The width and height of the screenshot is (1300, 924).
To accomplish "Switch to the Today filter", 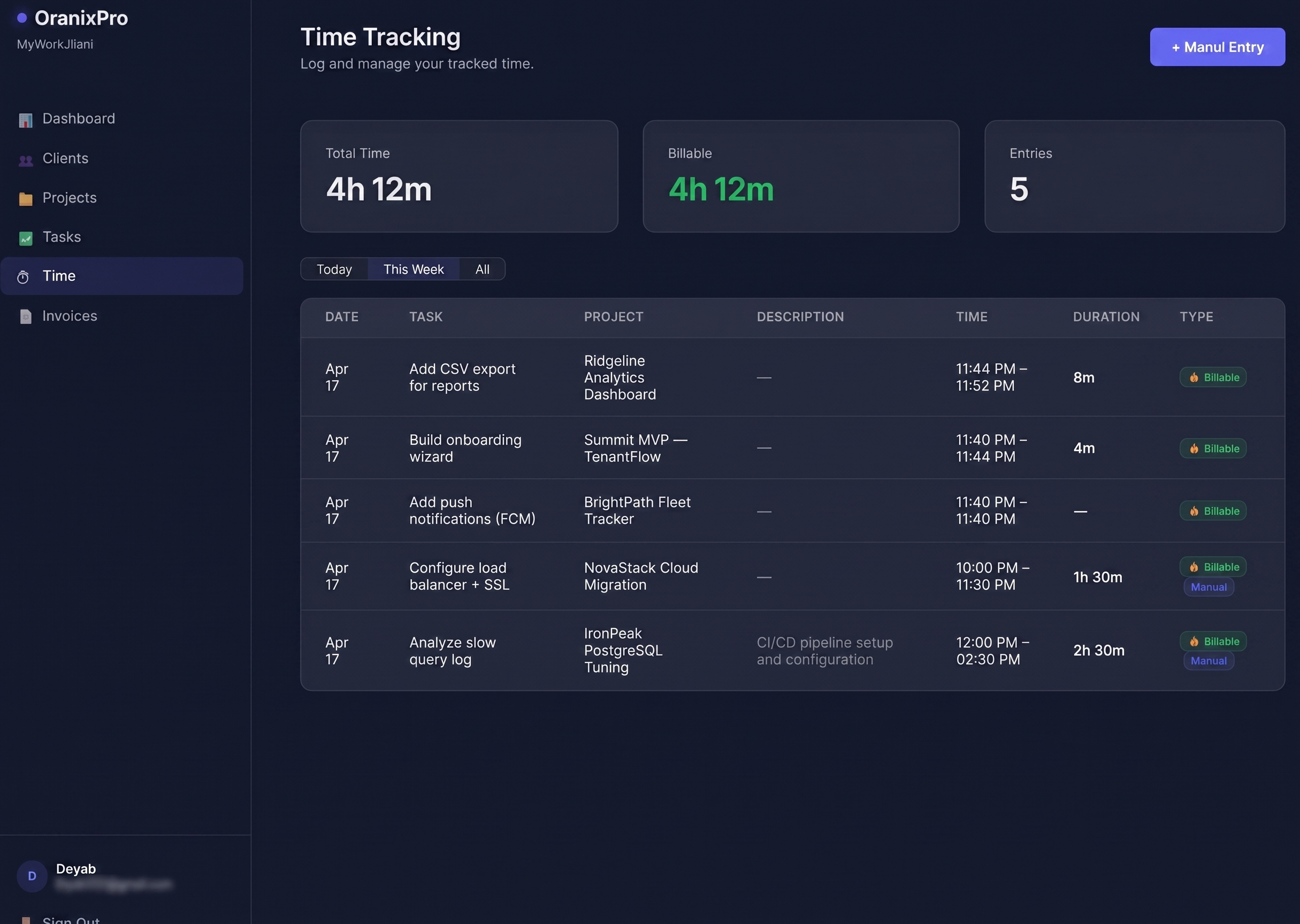I will (x=334, y=269).
